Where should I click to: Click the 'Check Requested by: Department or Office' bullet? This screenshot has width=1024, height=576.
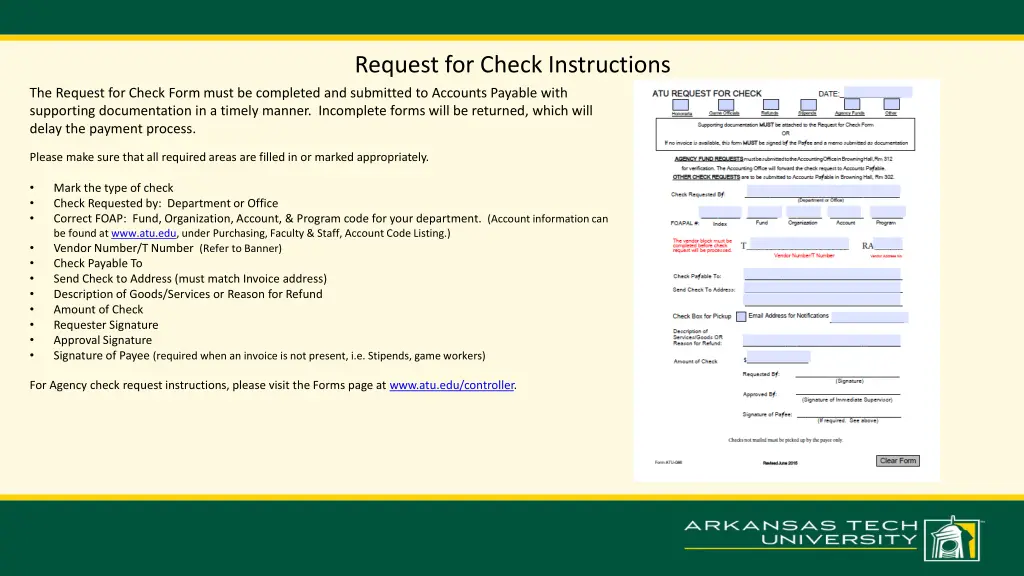tap(166, 203)
